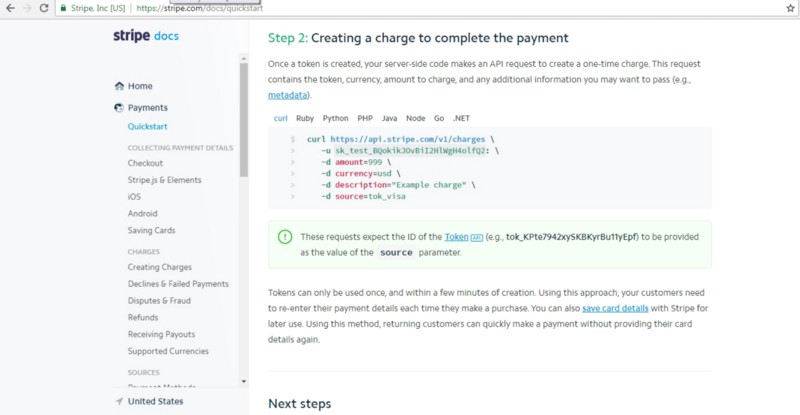Click the sidebar vertical scrollbar

(x=243, y=120)
